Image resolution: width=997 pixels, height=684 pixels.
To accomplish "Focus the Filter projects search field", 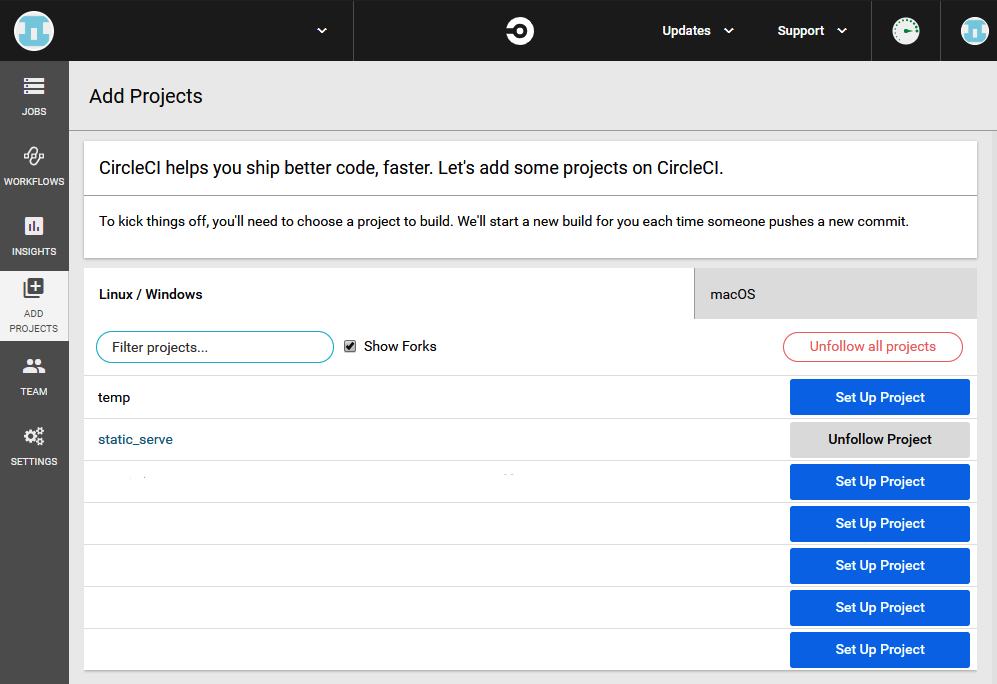I will point(214,347).
